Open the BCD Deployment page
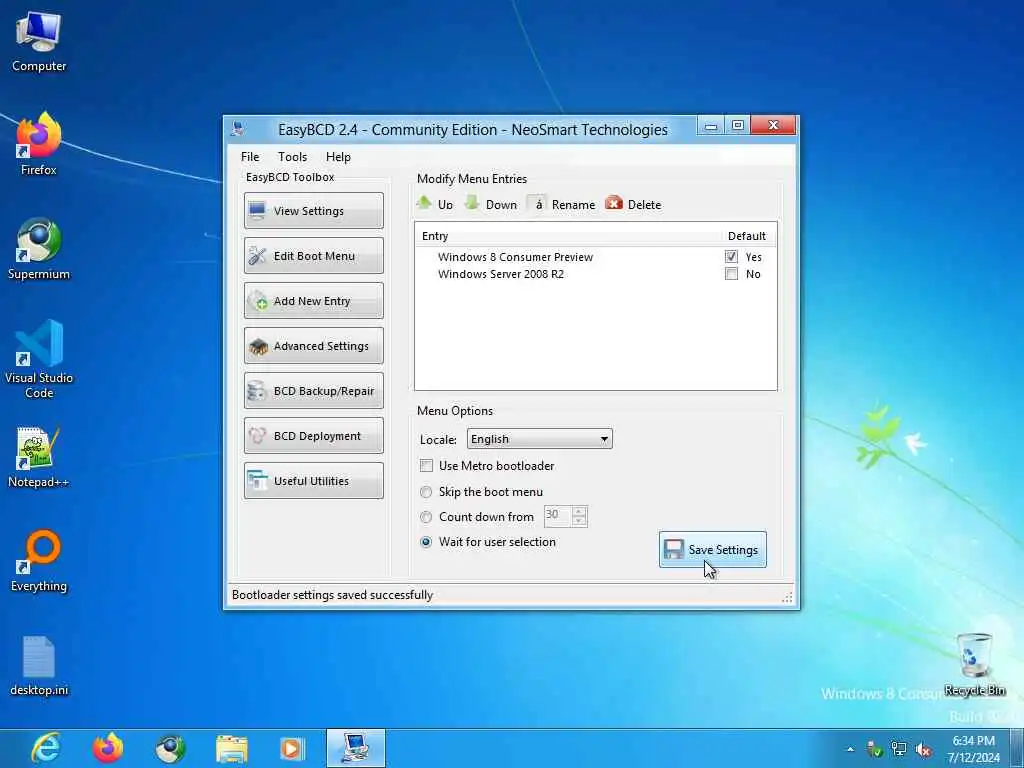 point(313,436)
